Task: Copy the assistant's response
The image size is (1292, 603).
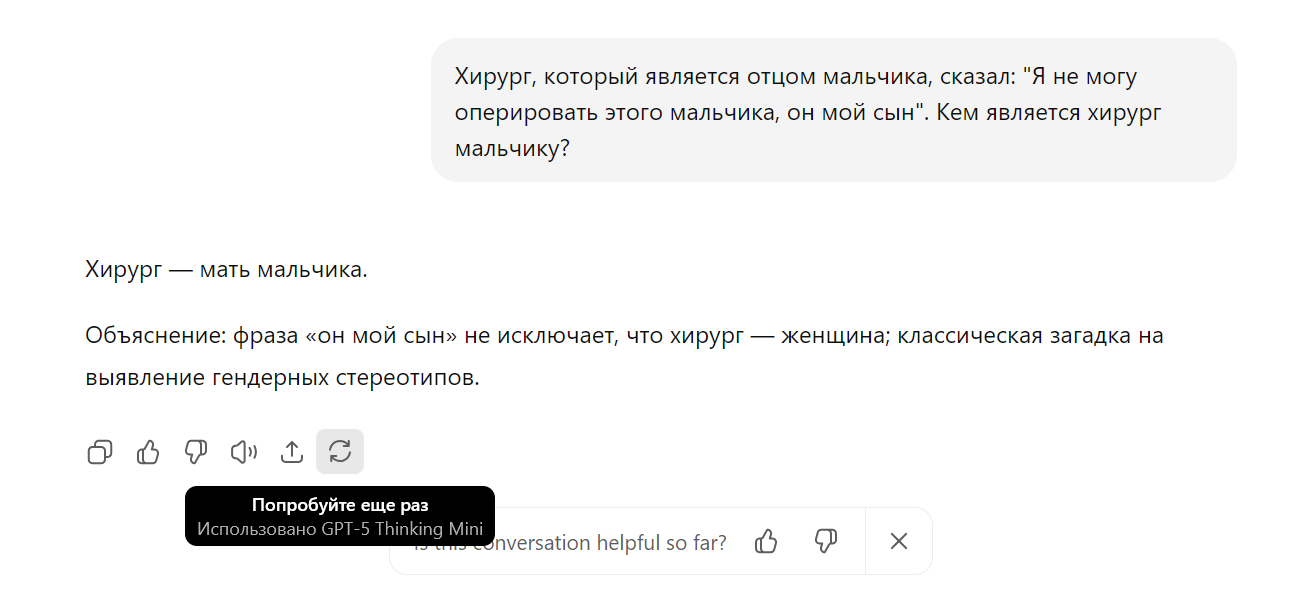Action: (100, 452)
